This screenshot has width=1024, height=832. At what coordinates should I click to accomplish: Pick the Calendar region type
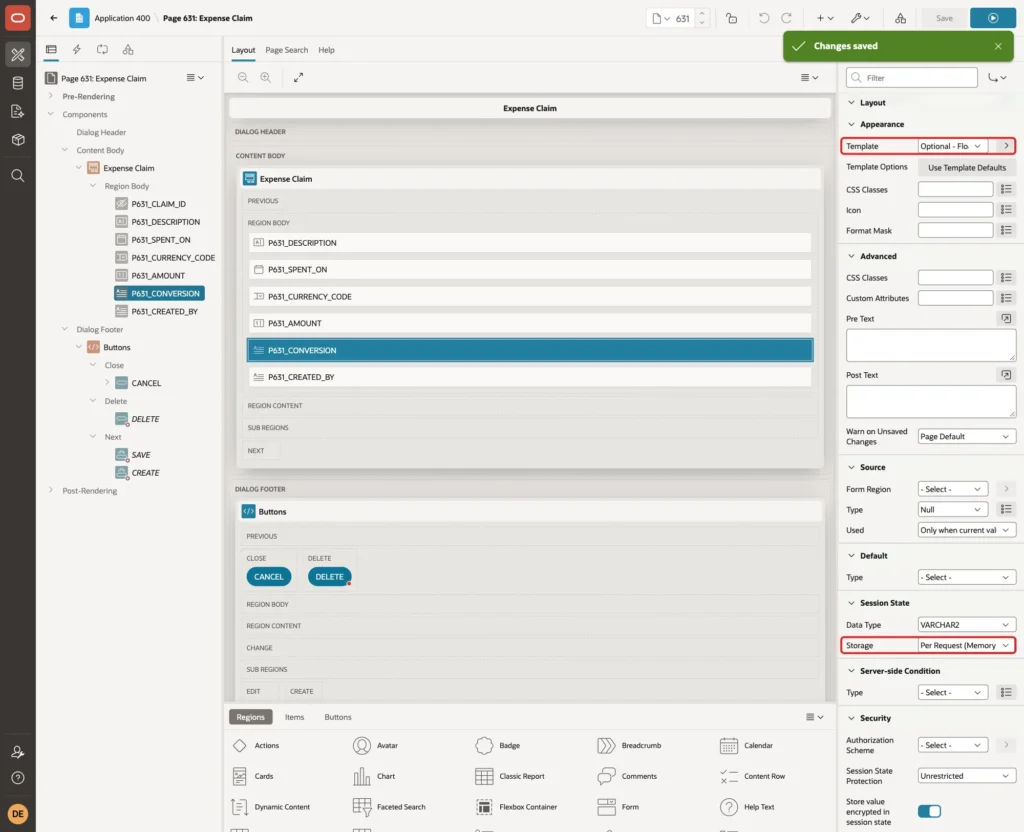[746, 745]
